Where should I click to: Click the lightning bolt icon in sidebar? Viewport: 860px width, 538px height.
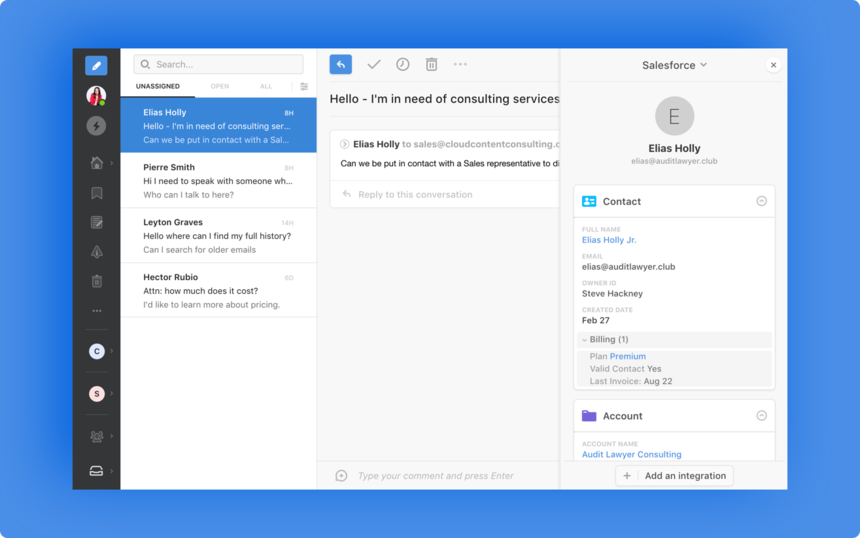(x=96, y=126)
